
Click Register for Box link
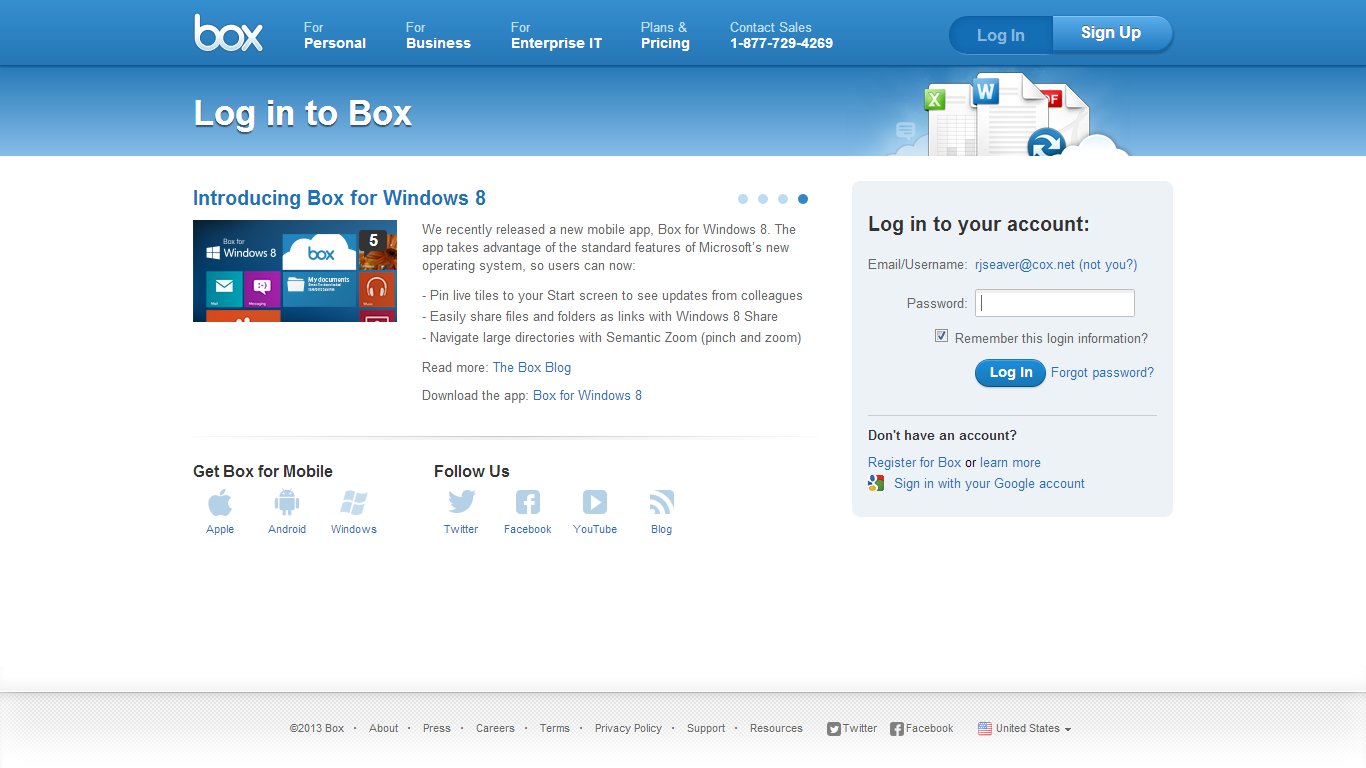click(914, 462)
